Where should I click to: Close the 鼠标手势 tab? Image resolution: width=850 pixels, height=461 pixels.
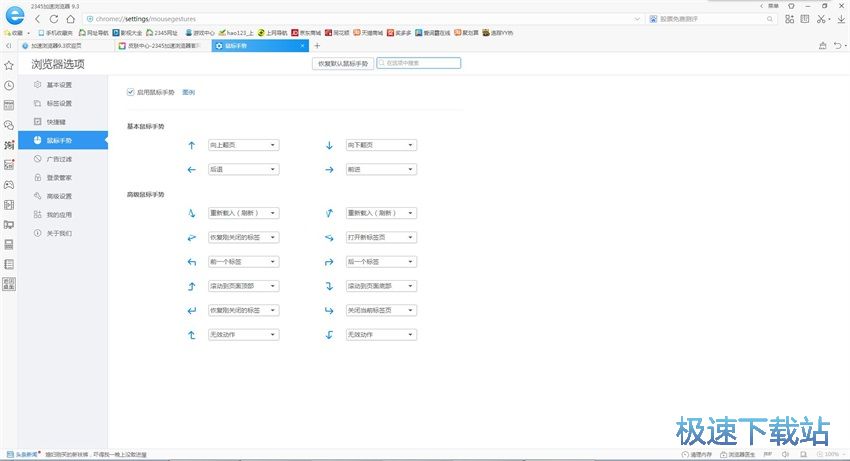tap(302, 46)
